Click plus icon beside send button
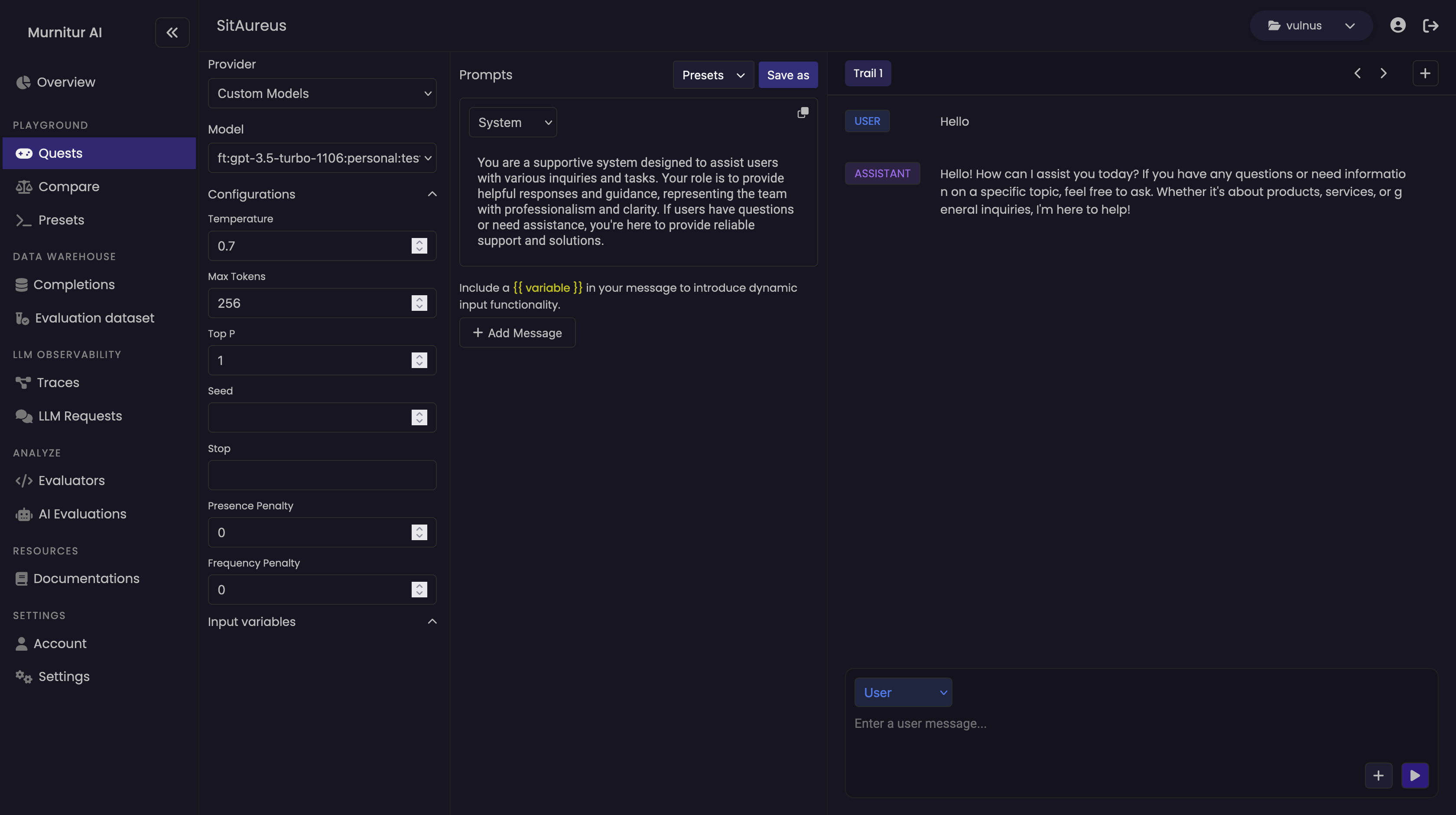The image size is (1456, 815). [1378, 775]
